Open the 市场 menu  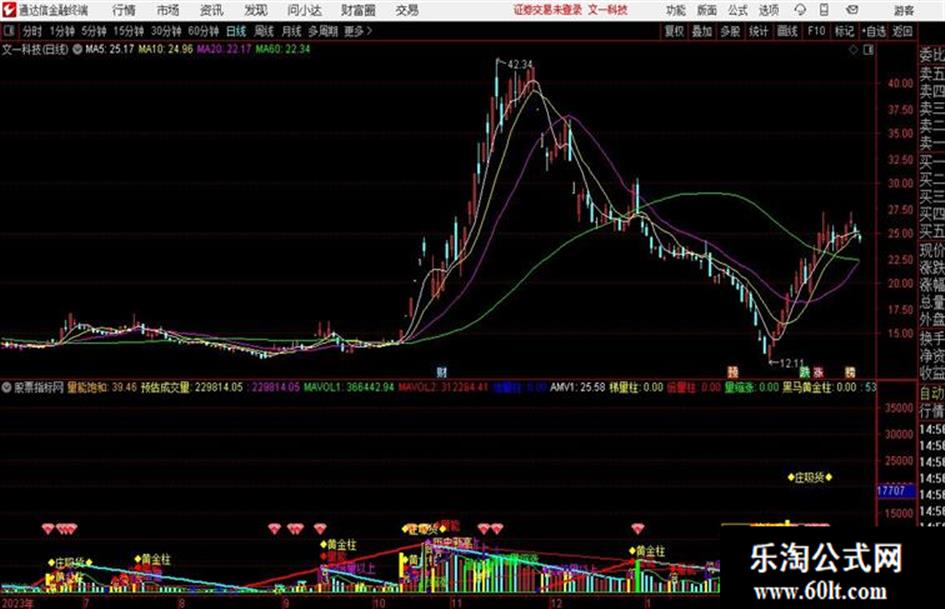(x=168, y=10)
